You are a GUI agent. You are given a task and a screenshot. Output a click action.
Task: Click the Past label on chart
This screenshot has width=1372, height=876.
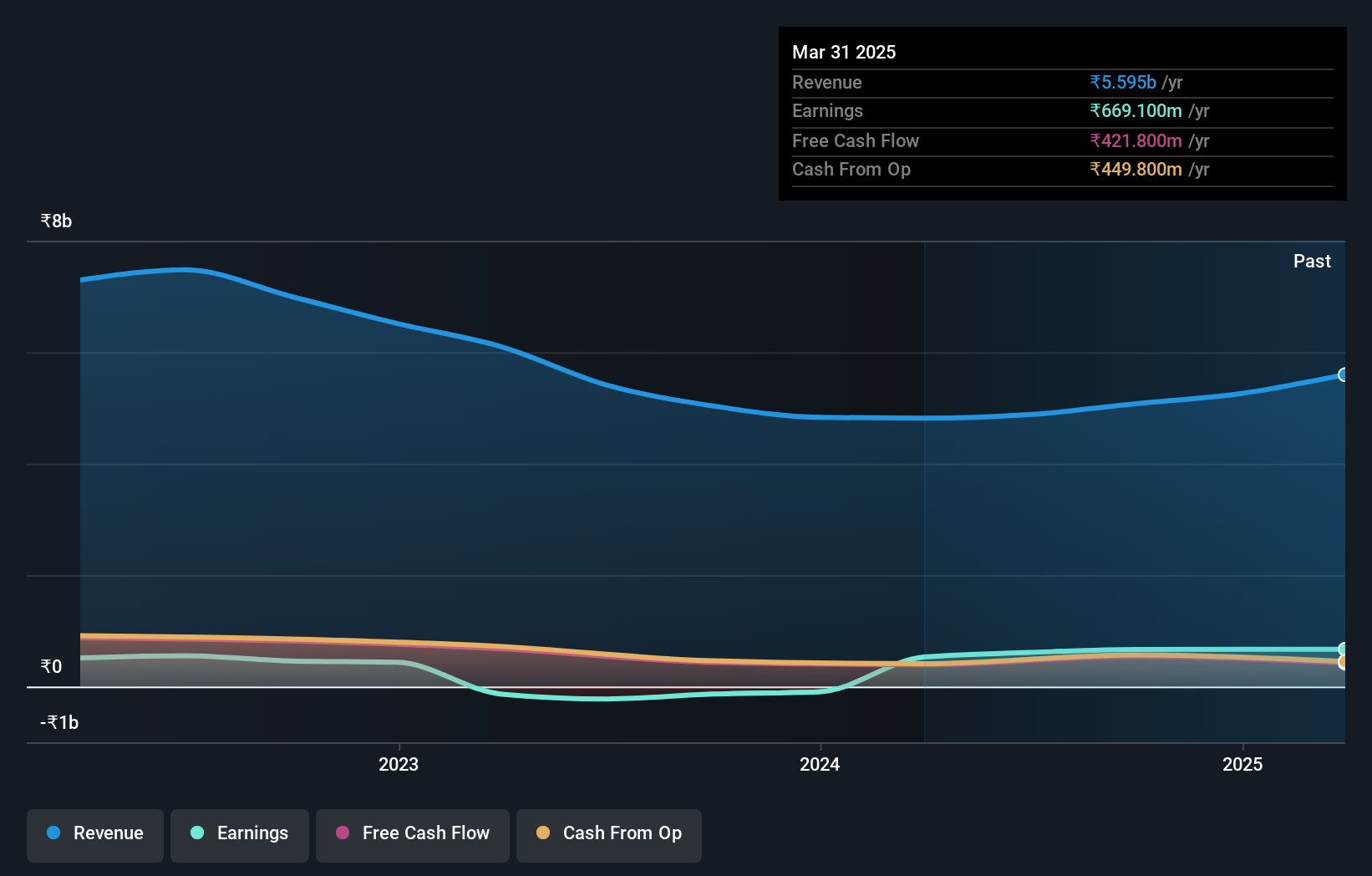pos(1312,261)
